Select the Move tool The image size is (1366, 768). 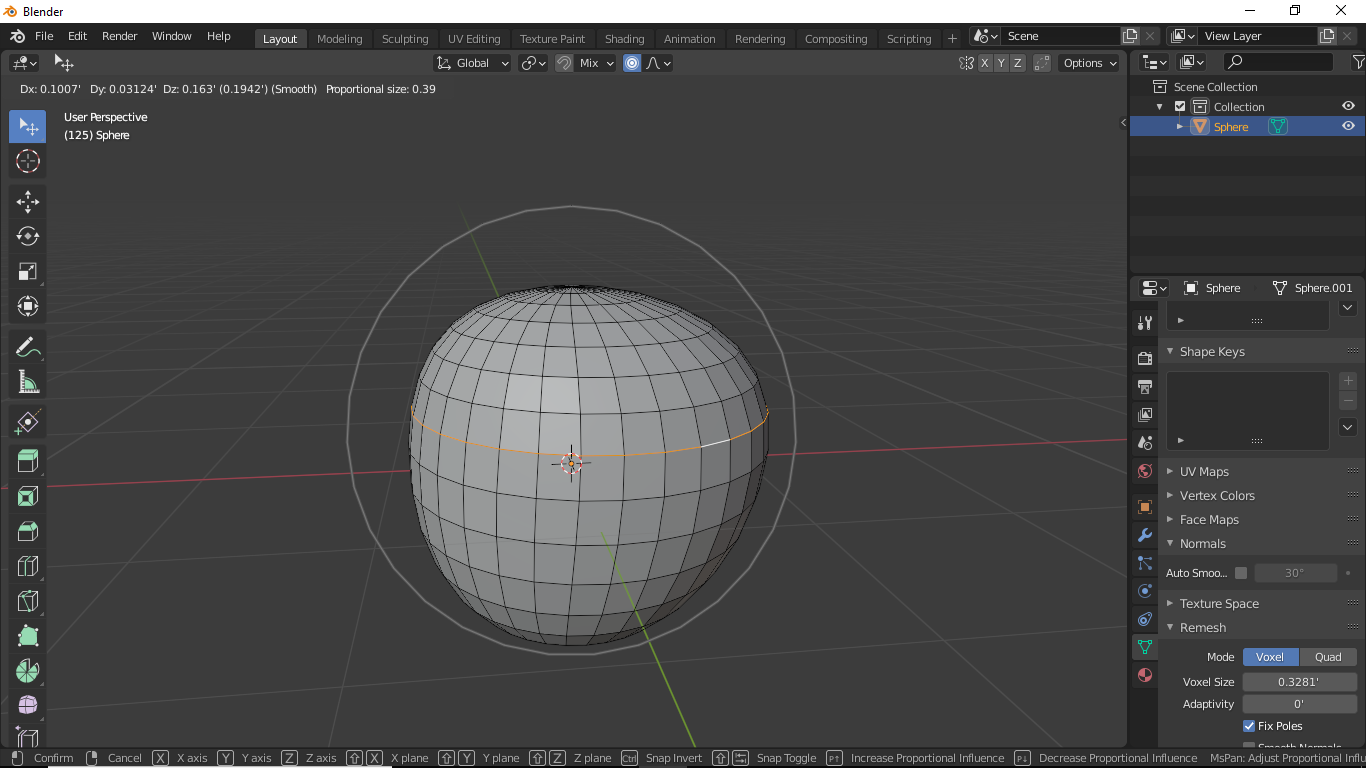coord(28,202)
